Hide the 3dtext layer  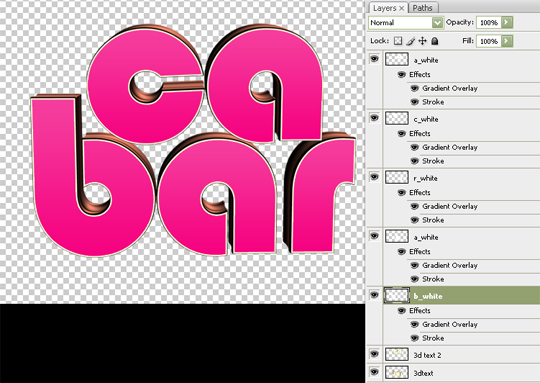374,372
